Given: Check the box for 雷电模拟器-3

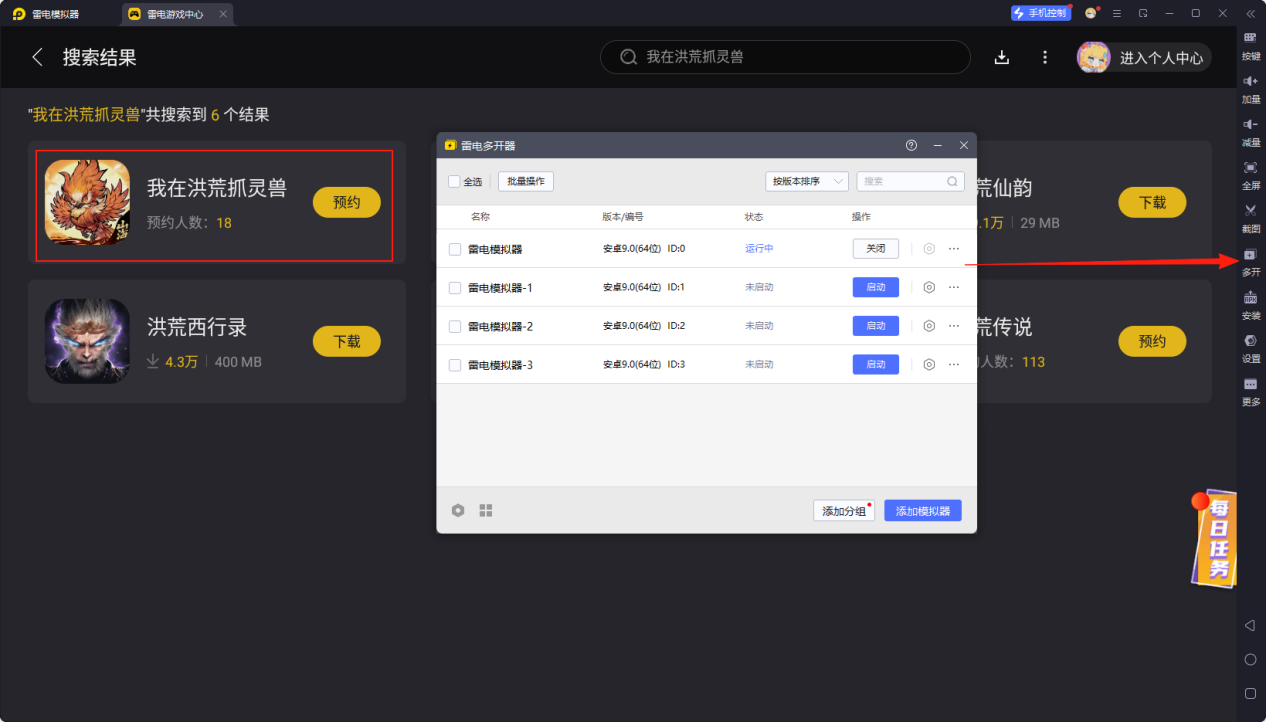Looking at the screenshot, I should tap(455, 365).
